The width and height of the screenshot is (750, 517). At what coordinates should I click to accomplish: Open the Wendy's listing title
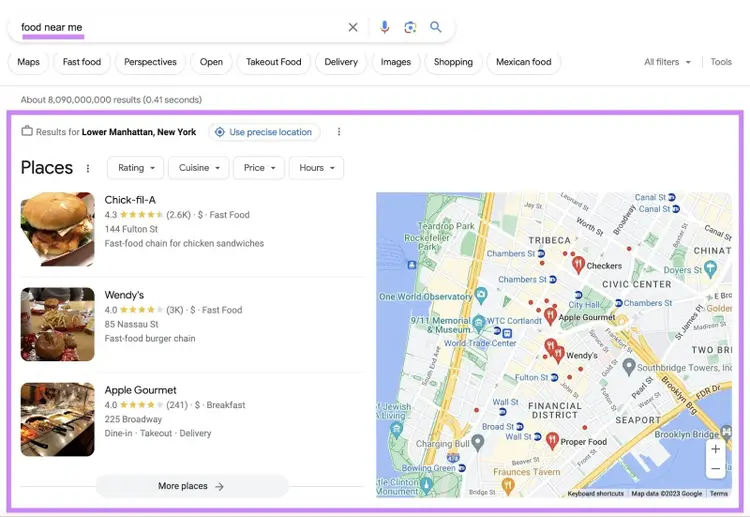[124, 295]
